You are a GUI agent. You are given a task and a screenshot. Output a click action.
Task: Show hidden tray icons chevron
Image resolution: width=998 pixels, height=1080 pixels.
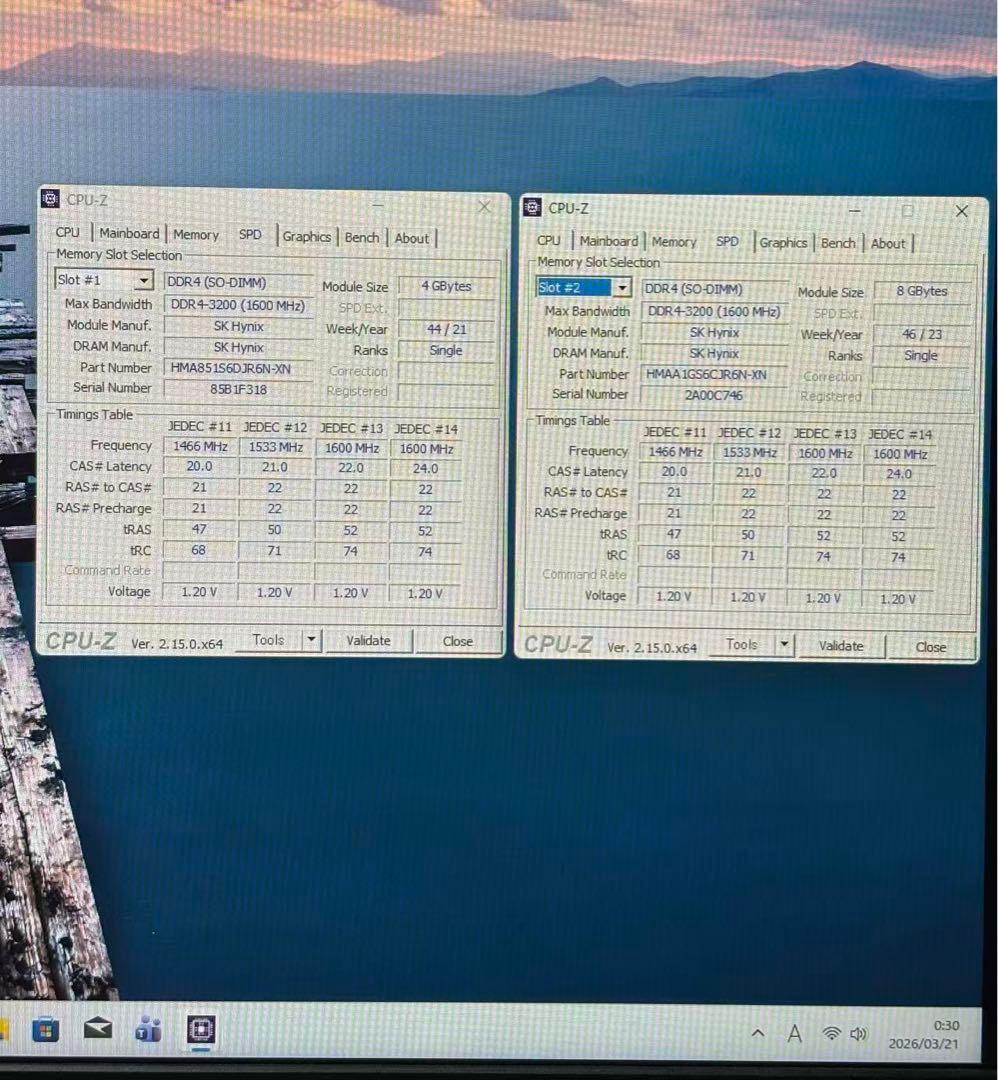758,1033
